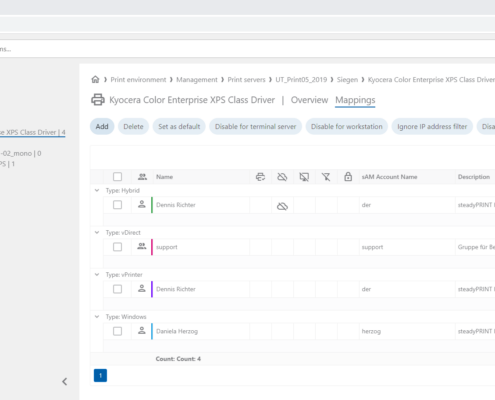Select the -02_mono | 0 tree item
The width and height of the screenshot is (495, 400).
(21, 153)
